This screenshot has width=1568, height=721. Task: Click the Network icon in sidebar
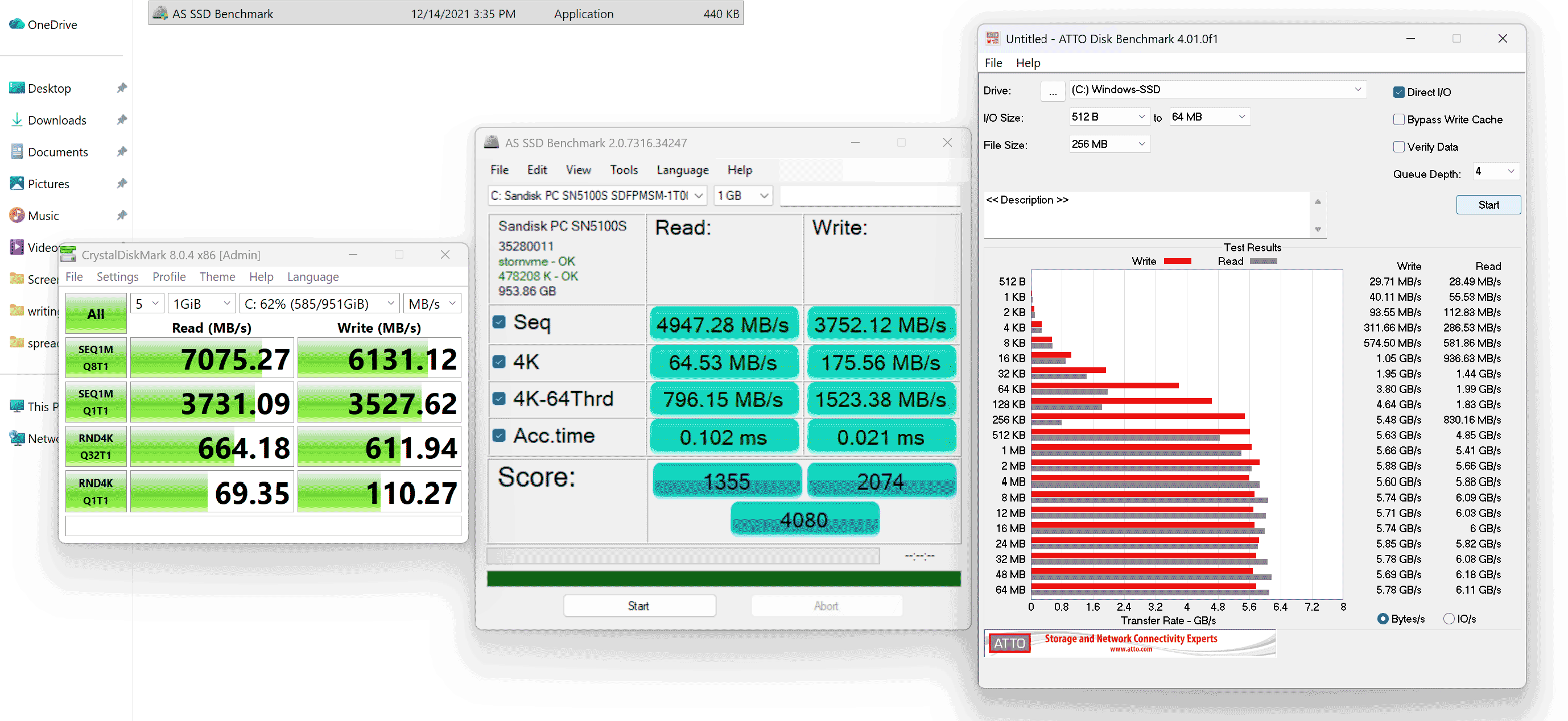click(17, 437)
